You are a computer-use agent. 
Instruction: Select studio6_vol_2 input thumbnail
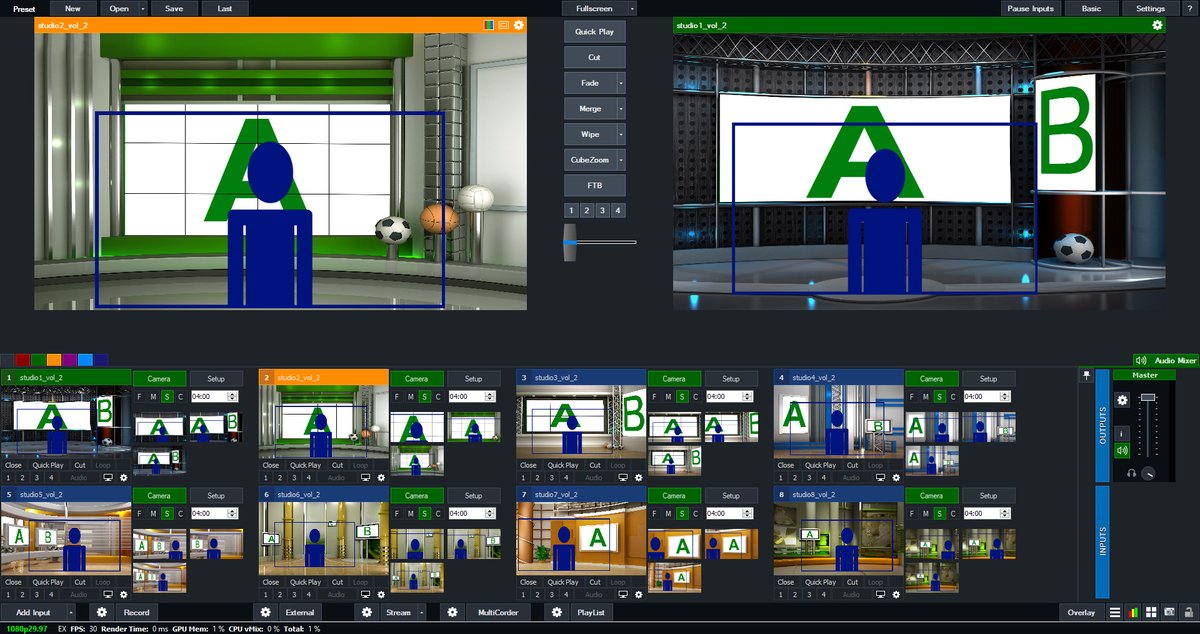pyautogui.click(x=323, y=538)
